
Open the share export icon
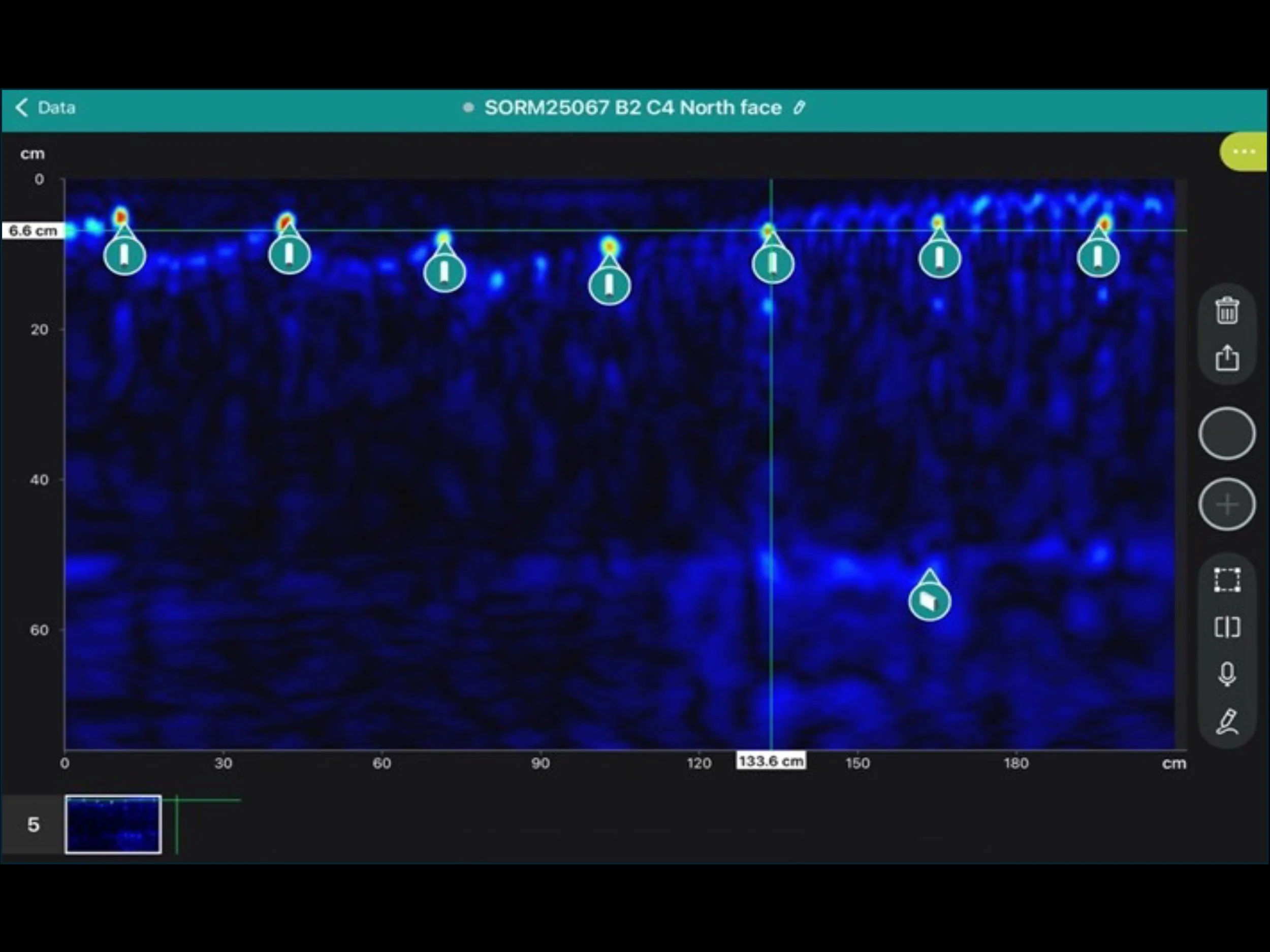1227,358
